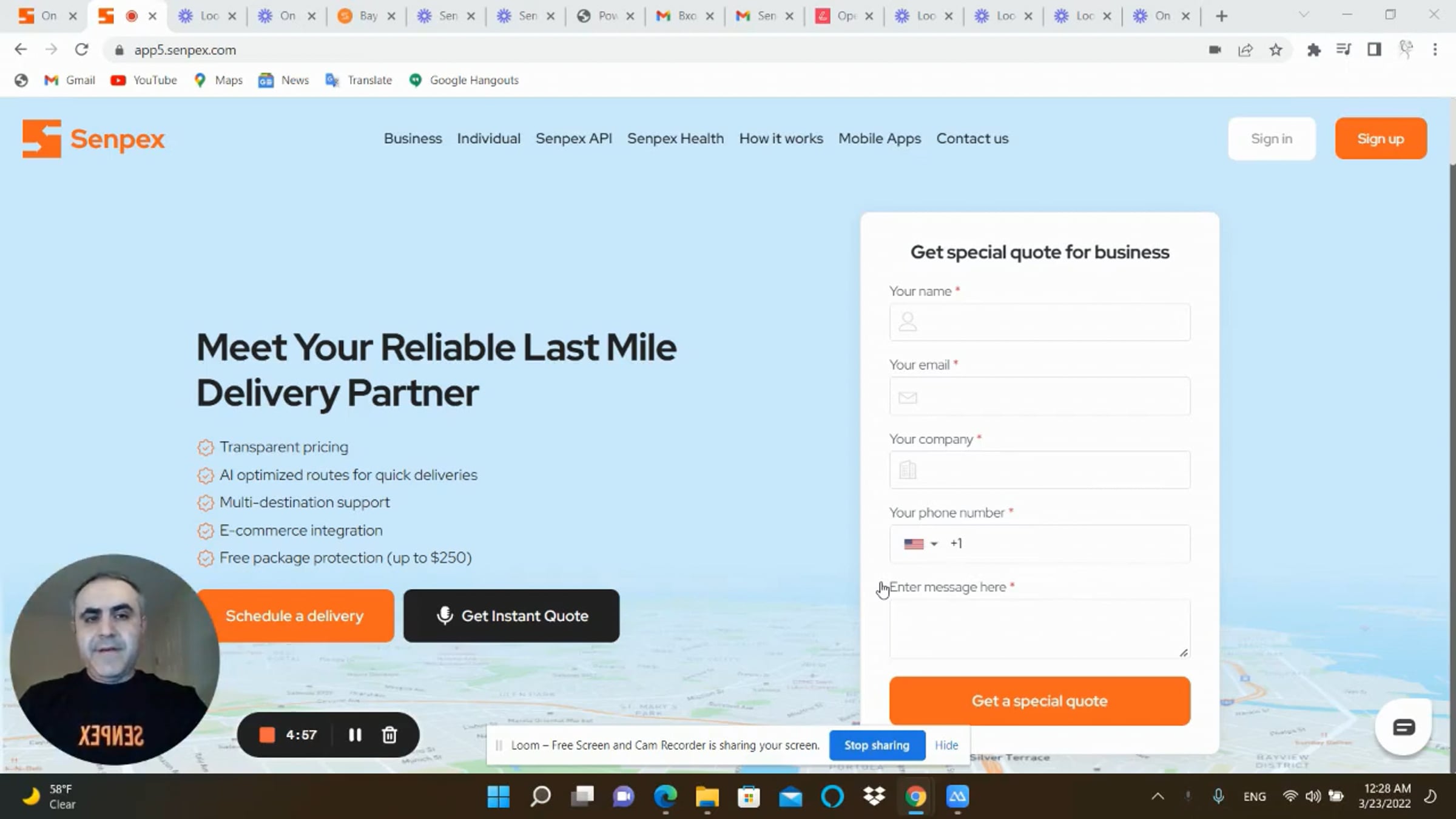1456x819 pixels.
Task: Show hidden system tray icons
Action: click(1158, 797)
